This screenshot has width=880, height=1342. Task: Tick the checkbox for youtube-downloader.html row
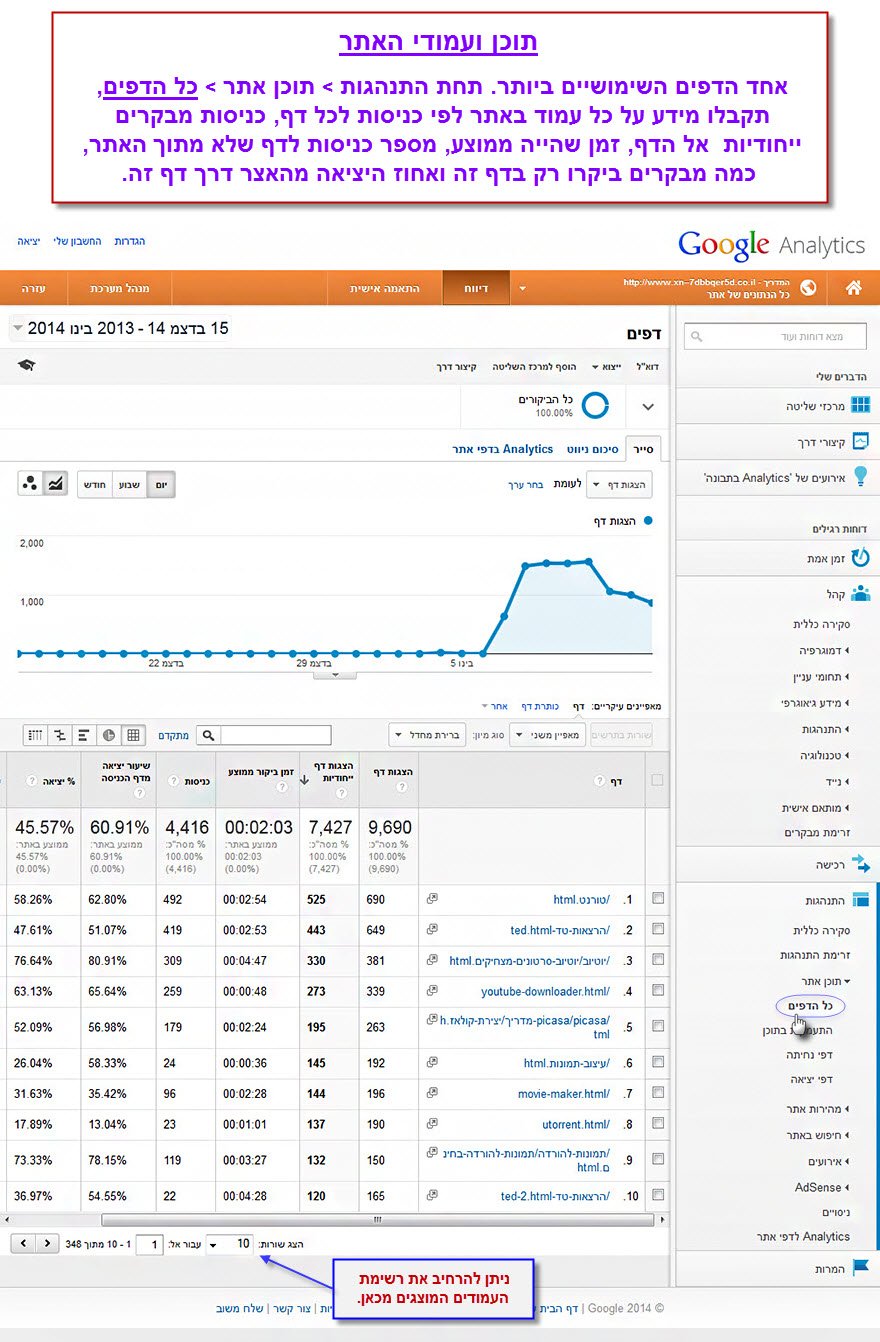point(657,991)
